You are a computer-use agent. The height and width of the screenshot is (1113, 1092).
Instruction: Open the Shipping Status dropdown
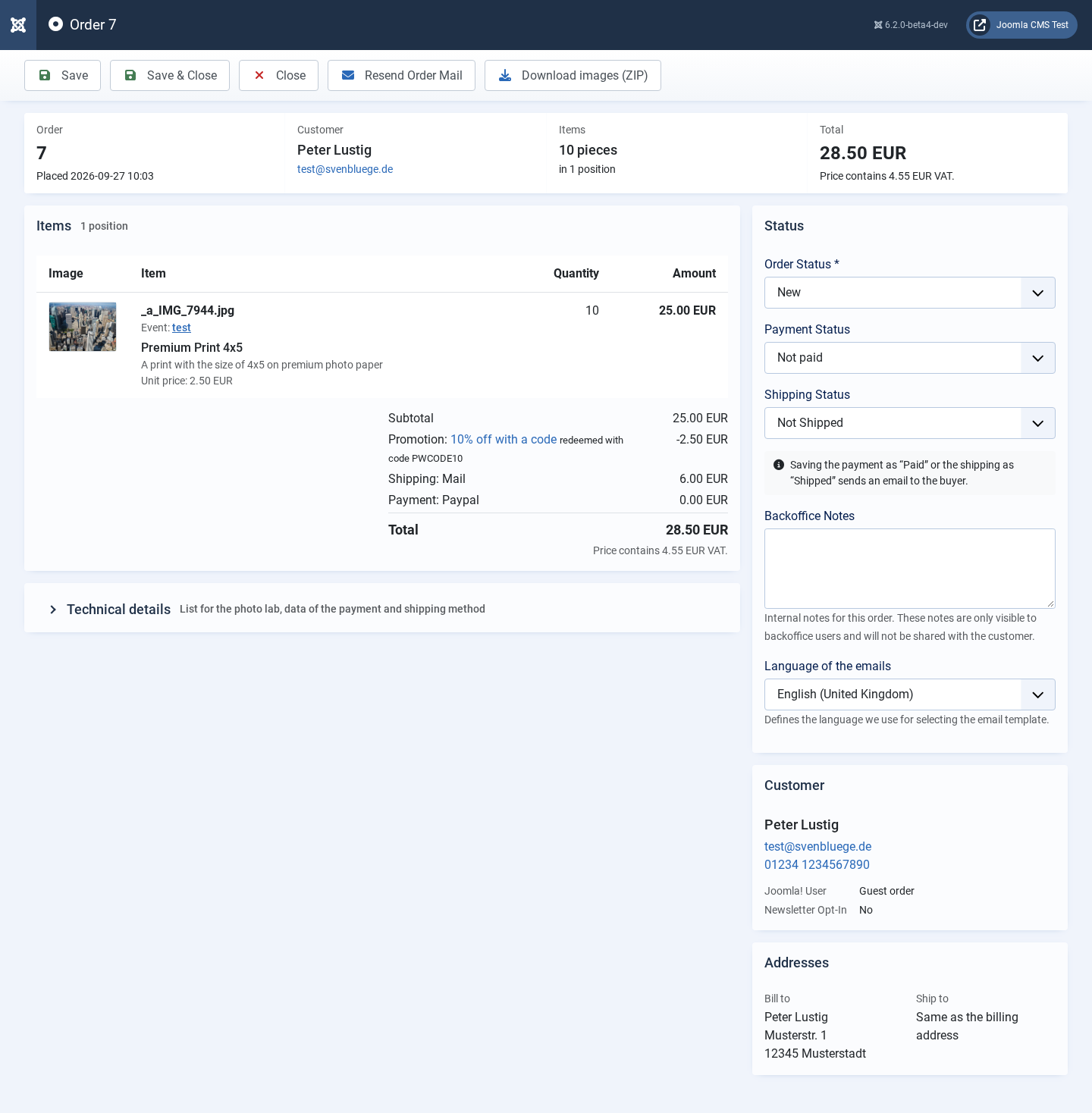click(910, 423)
